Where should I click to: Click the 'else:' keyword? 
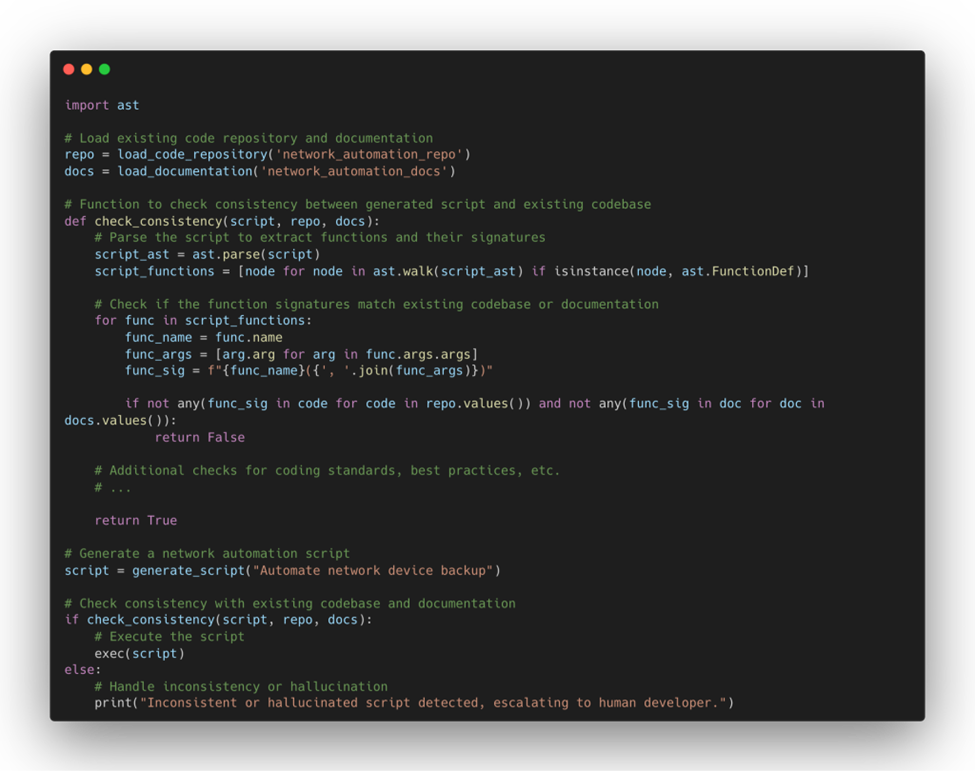coord(83,670)
